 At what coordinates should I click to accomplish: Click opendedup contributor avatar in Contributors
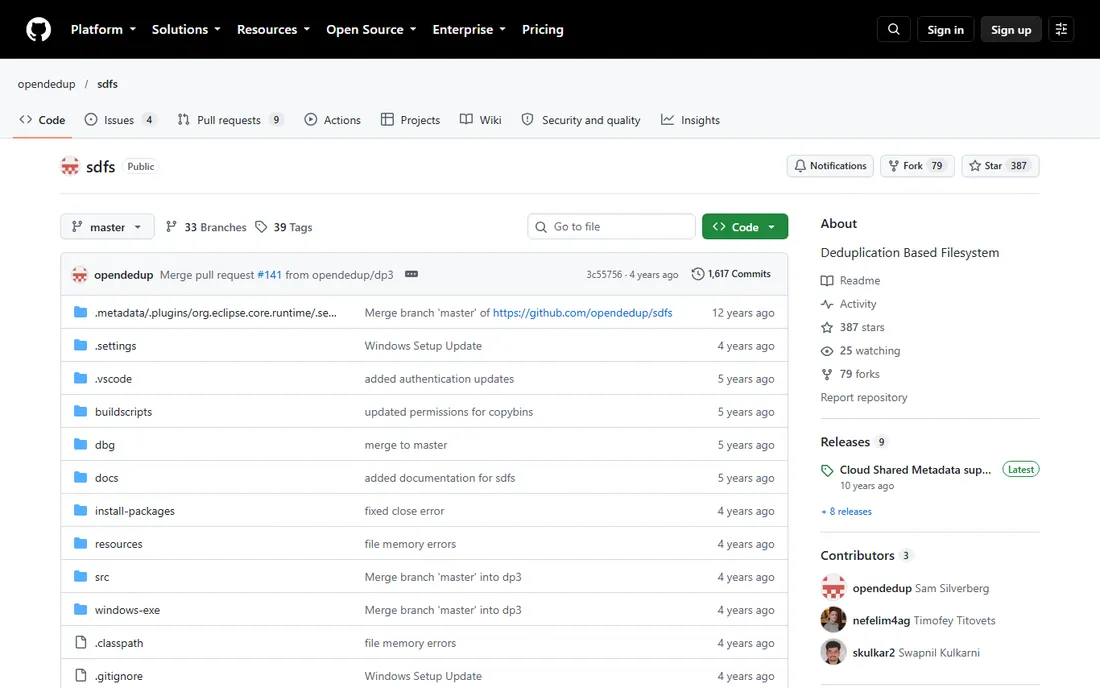[833, 588]
